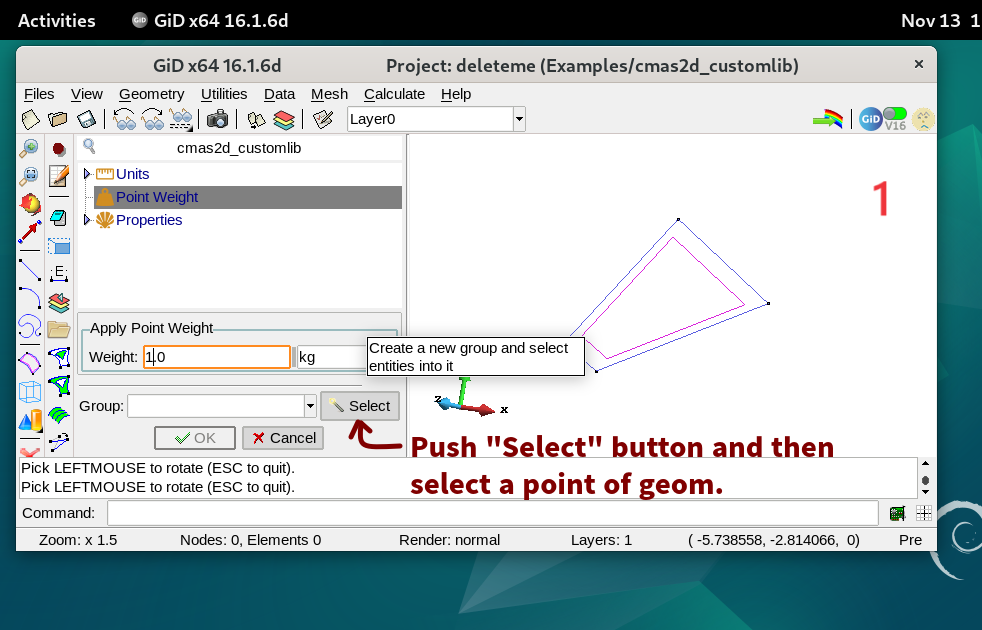Click the dimension E measure icon
982x630 pixels.
58,273
